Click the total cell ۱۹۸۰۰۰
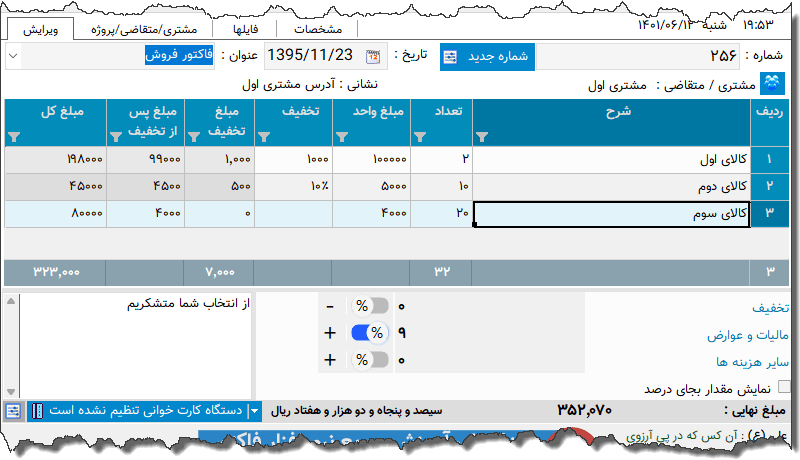This screenshot has width=800, height=460. (56, 160)
